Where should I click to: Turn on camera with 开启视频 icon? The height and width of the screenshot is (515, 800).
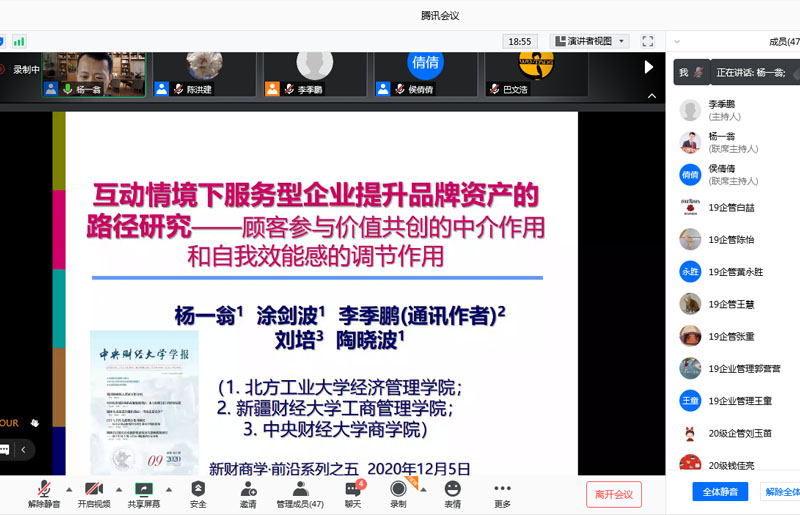[93, 490]
